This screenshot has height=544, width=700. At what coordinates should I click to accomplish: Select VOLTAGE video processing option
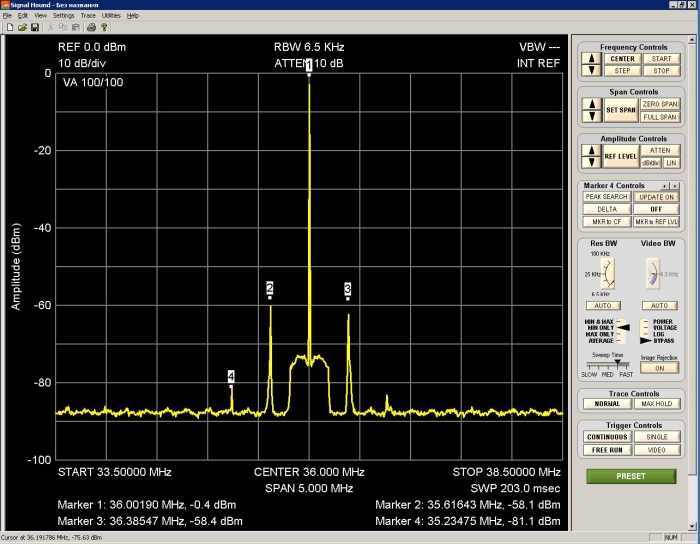point(665,328)
